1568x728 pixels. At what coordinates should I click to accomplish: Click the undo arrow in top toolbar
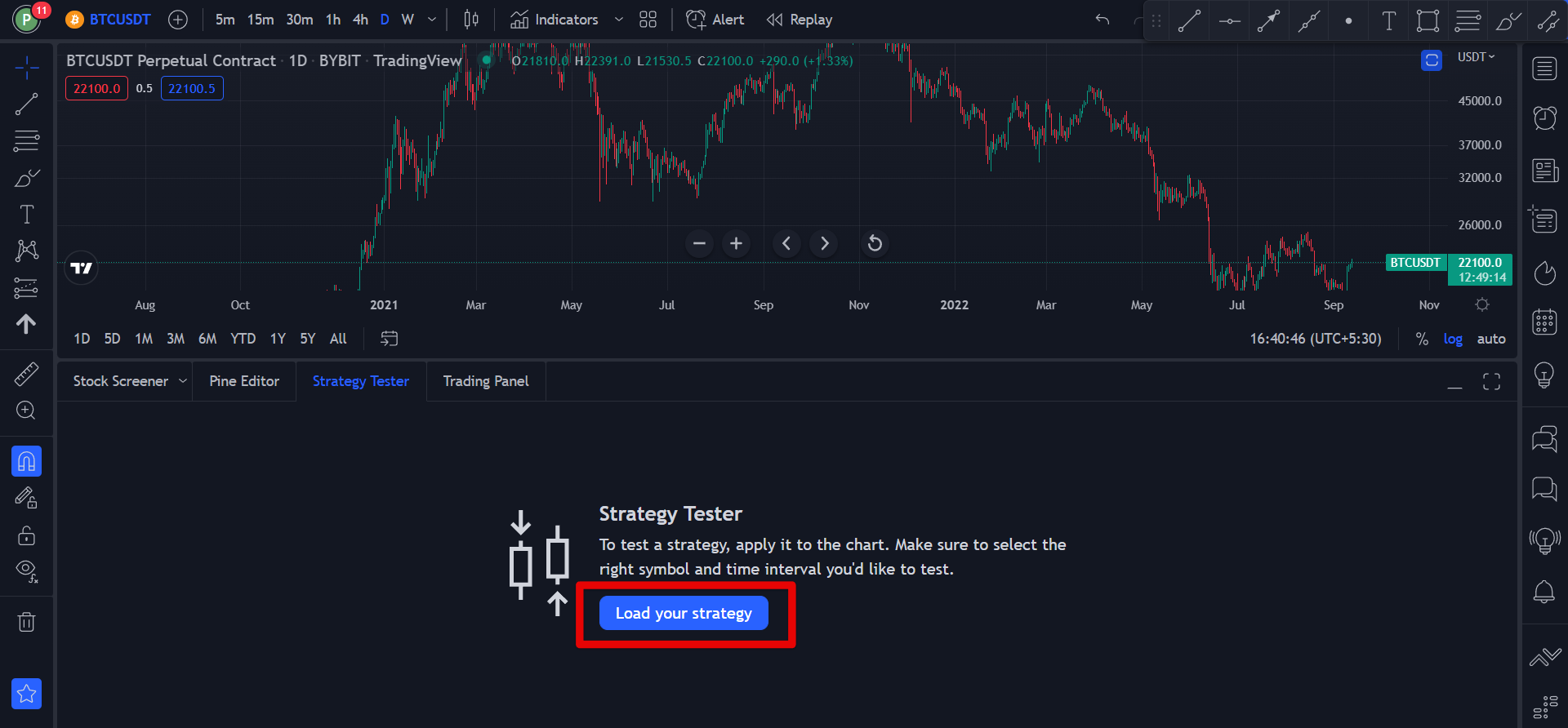pos(1102,20)
